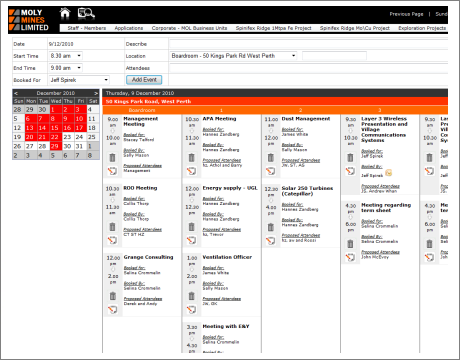Open the End Time dropdown
The height and width of the screenshot is (360, 460).
pyautogui.click(x=66, y=68)
